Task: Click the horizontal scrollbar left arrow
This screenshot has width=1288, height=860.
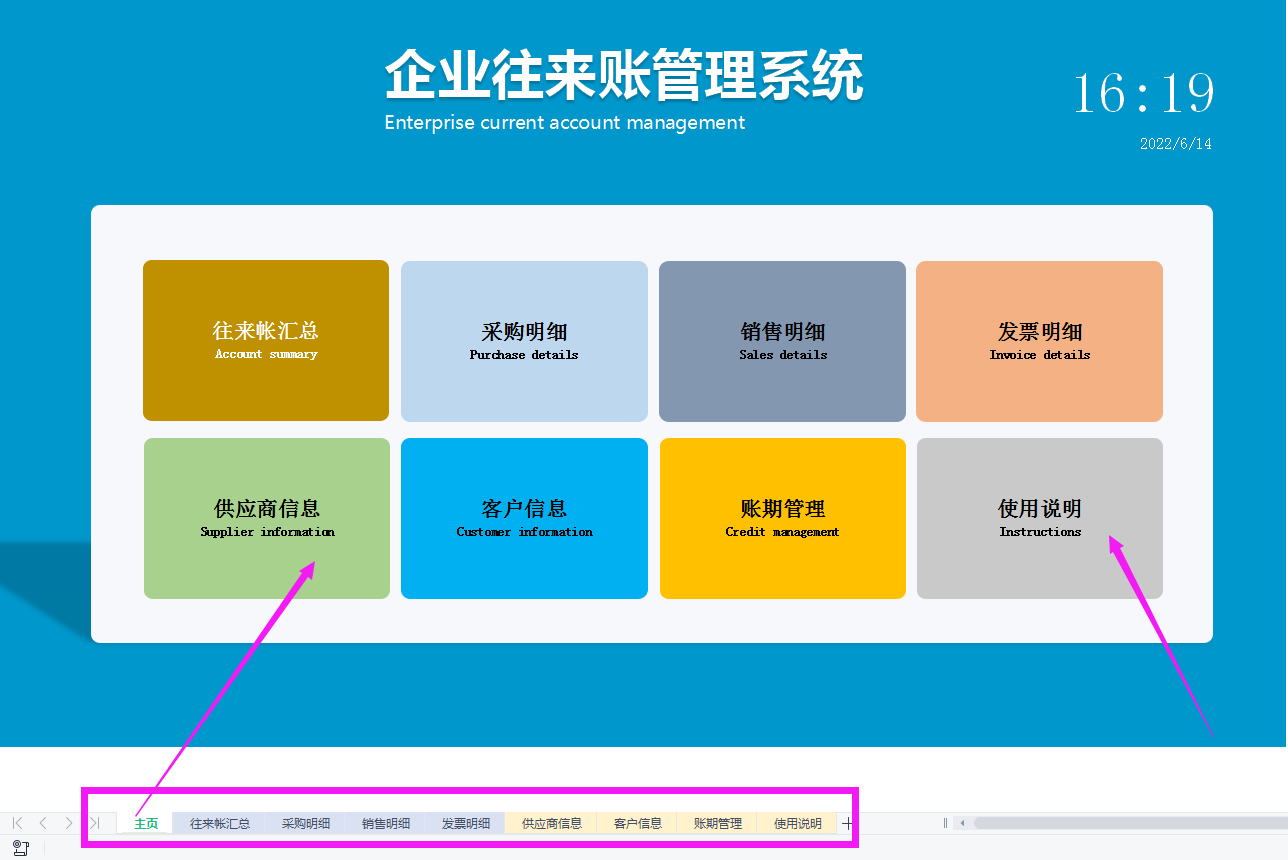Action: (963, 823)
